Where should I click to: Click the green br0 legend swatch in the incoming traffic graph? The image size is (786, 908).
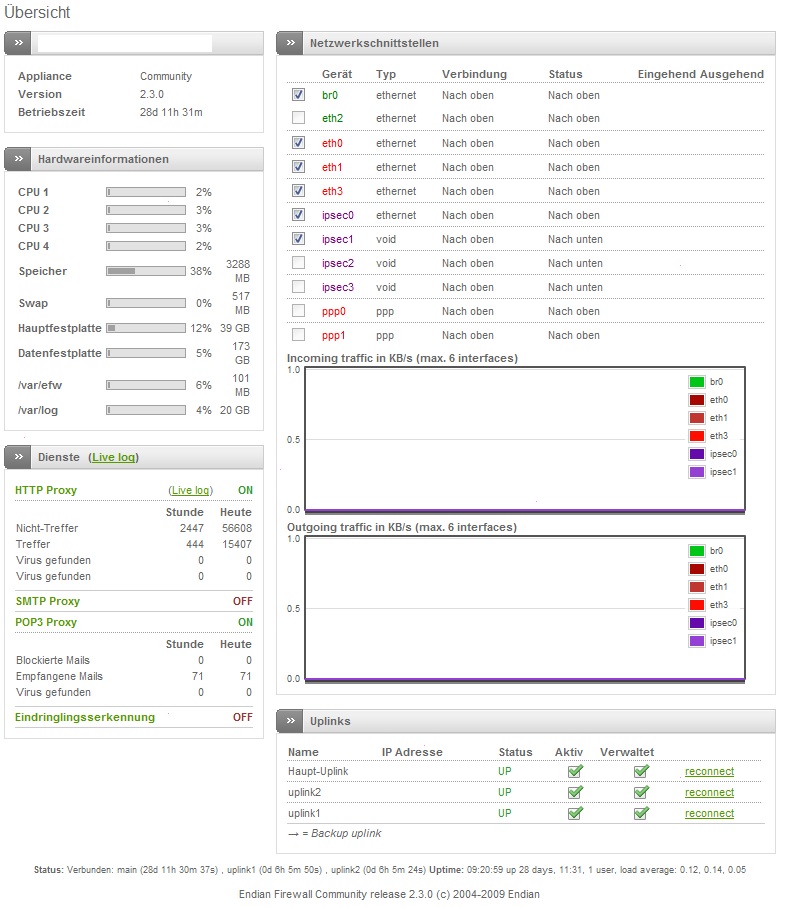click(x=697, y=382)
